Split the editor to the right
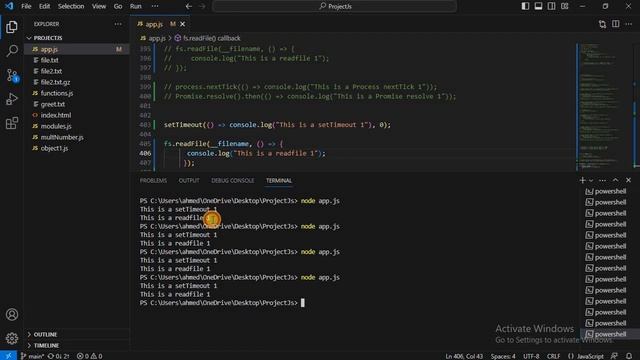This screenshot has height=360, width=640. click(616, 24)
